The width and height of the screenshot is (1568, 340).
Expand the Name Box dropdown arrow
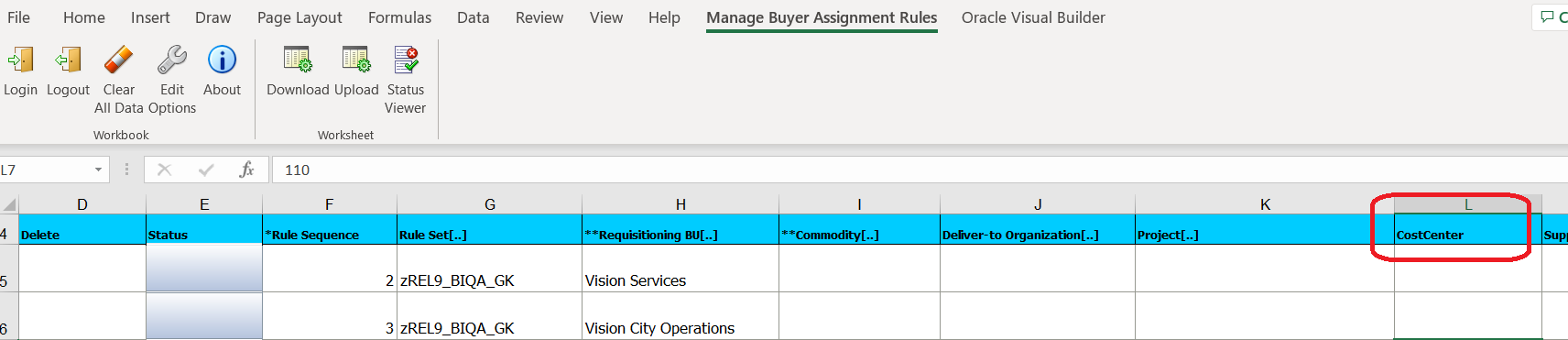tap(98, 170)
